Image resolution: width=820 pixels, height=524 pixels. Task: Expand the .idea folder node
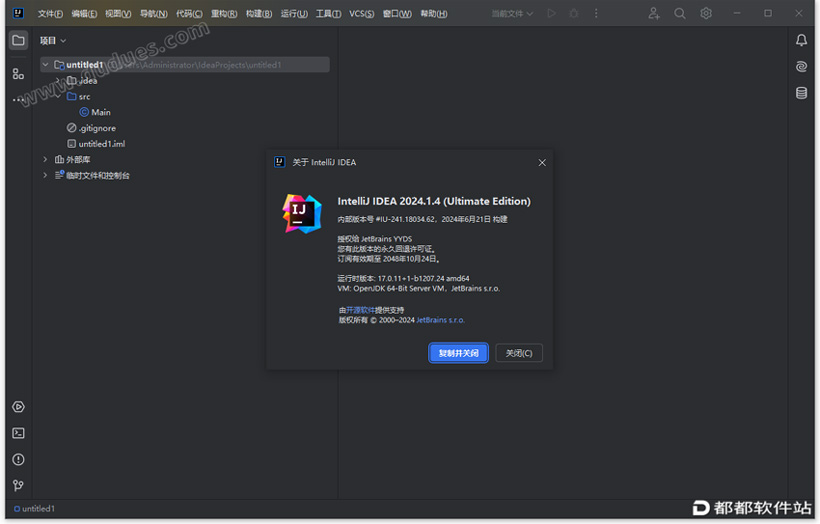point(58,81)
